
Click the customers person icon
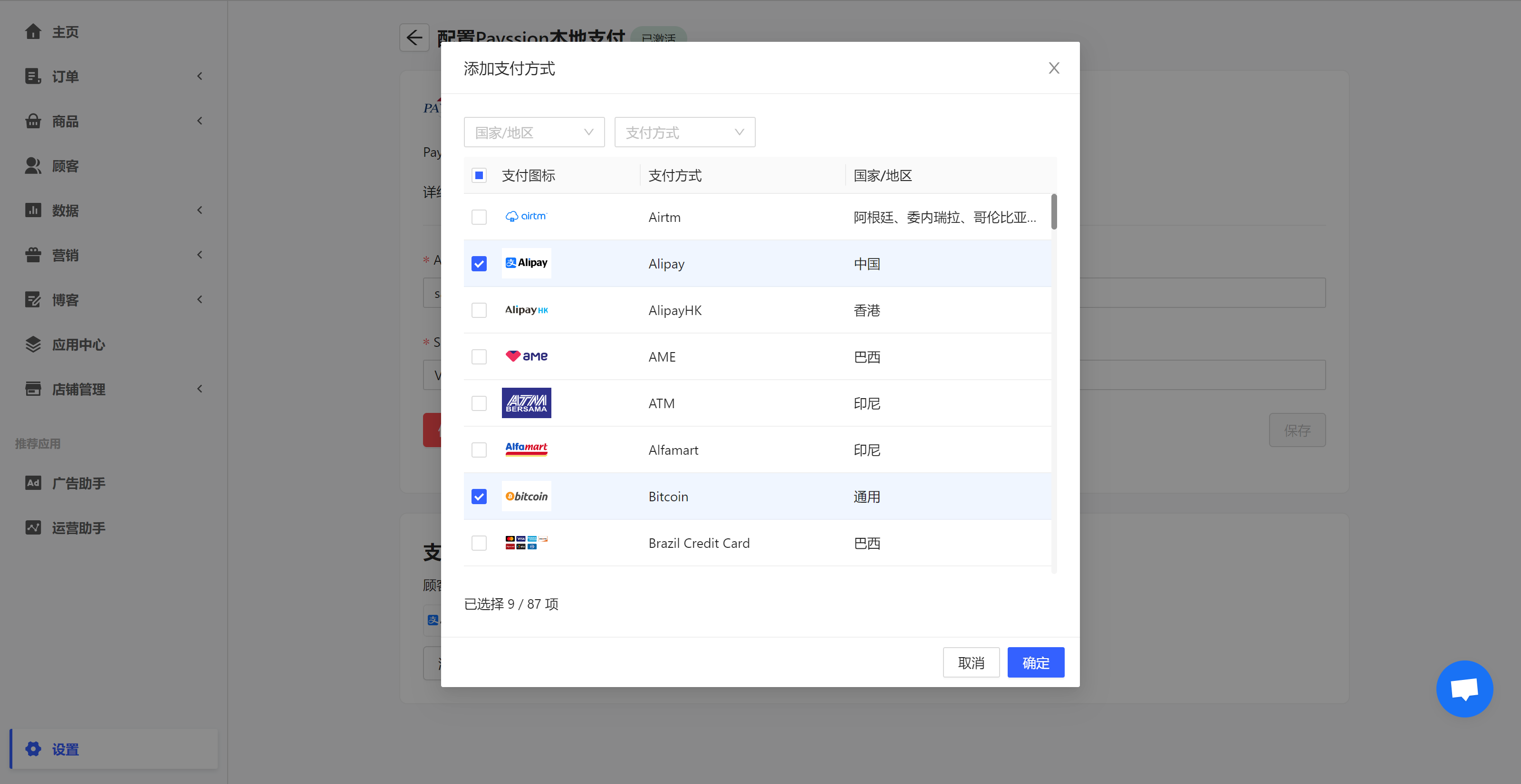[33, 166]
